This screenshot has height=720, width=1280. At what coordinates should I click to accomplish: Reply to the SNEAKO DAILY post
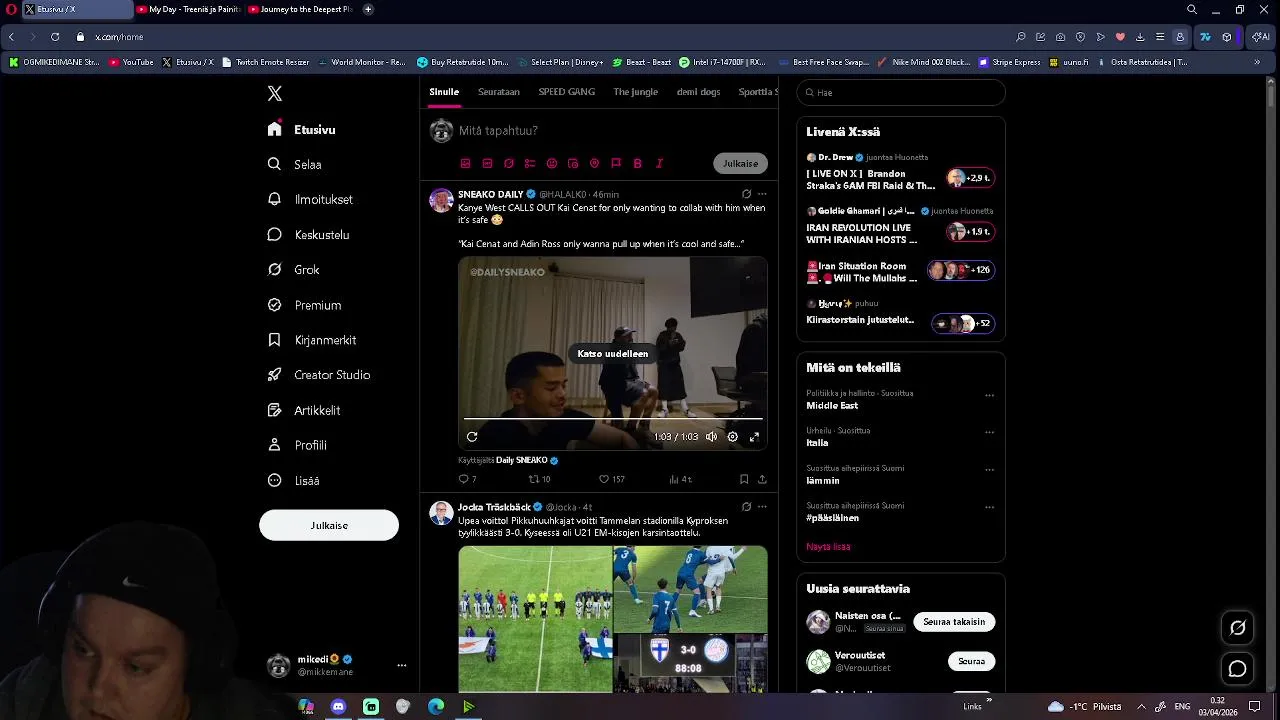(467, 479)
